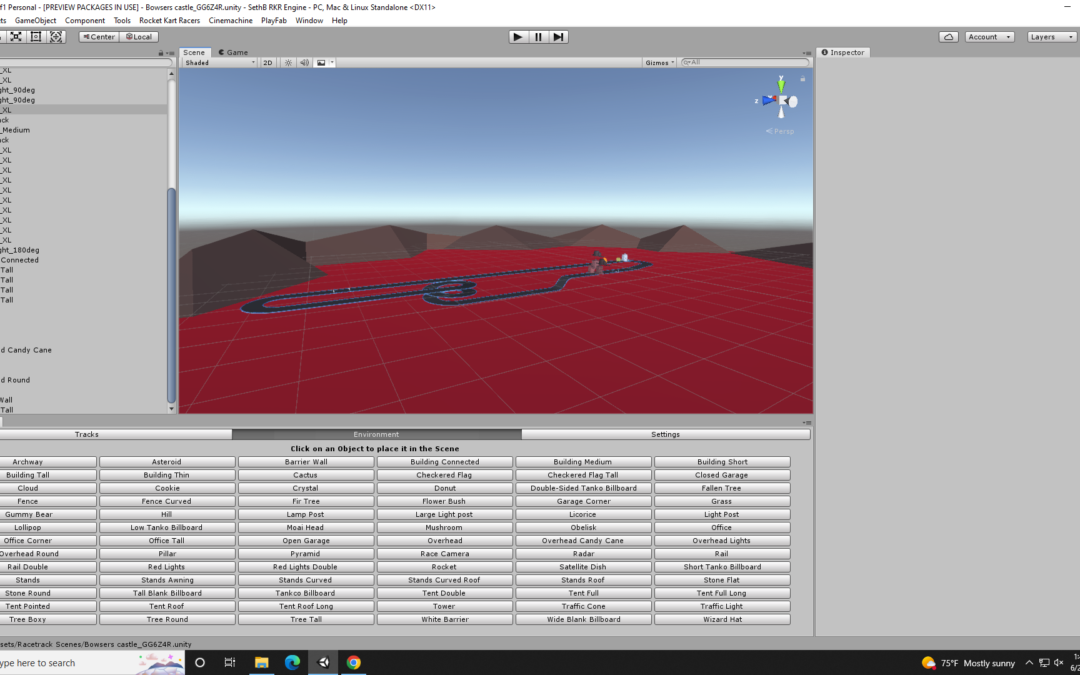Viewport: 1080px width, 675px height.
Task: Open the Cinemachine menu
Action: 231,21
